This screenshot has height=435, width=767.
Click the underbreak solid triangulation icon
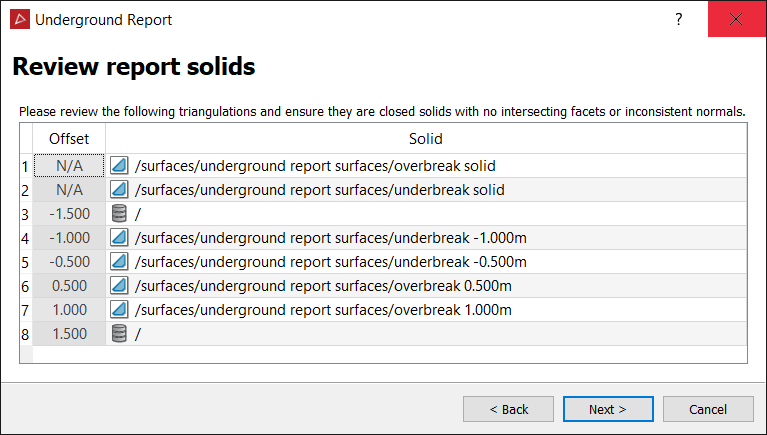[x=119, y=189]
